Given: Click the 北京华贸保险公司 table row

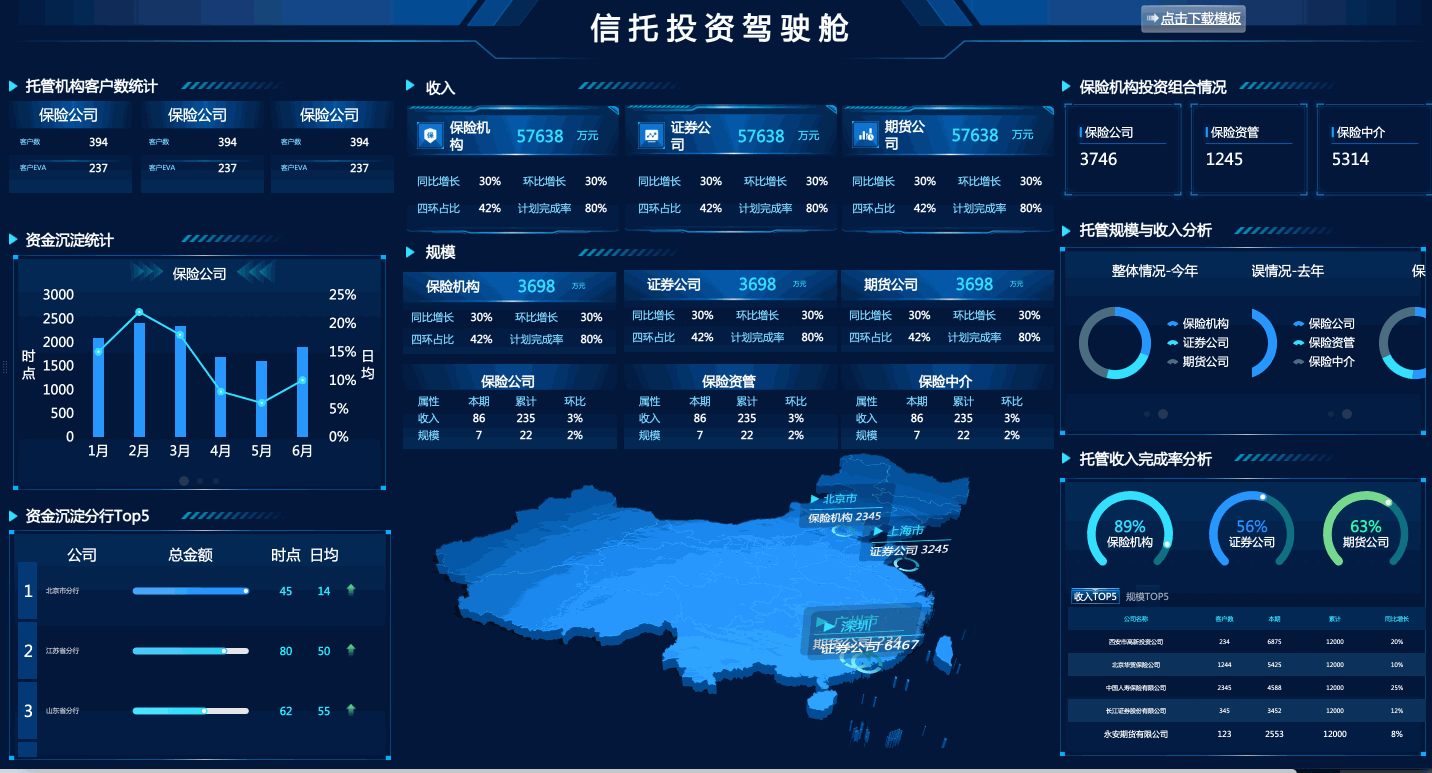Looking at the screenshot, I should click(1245, 664).
